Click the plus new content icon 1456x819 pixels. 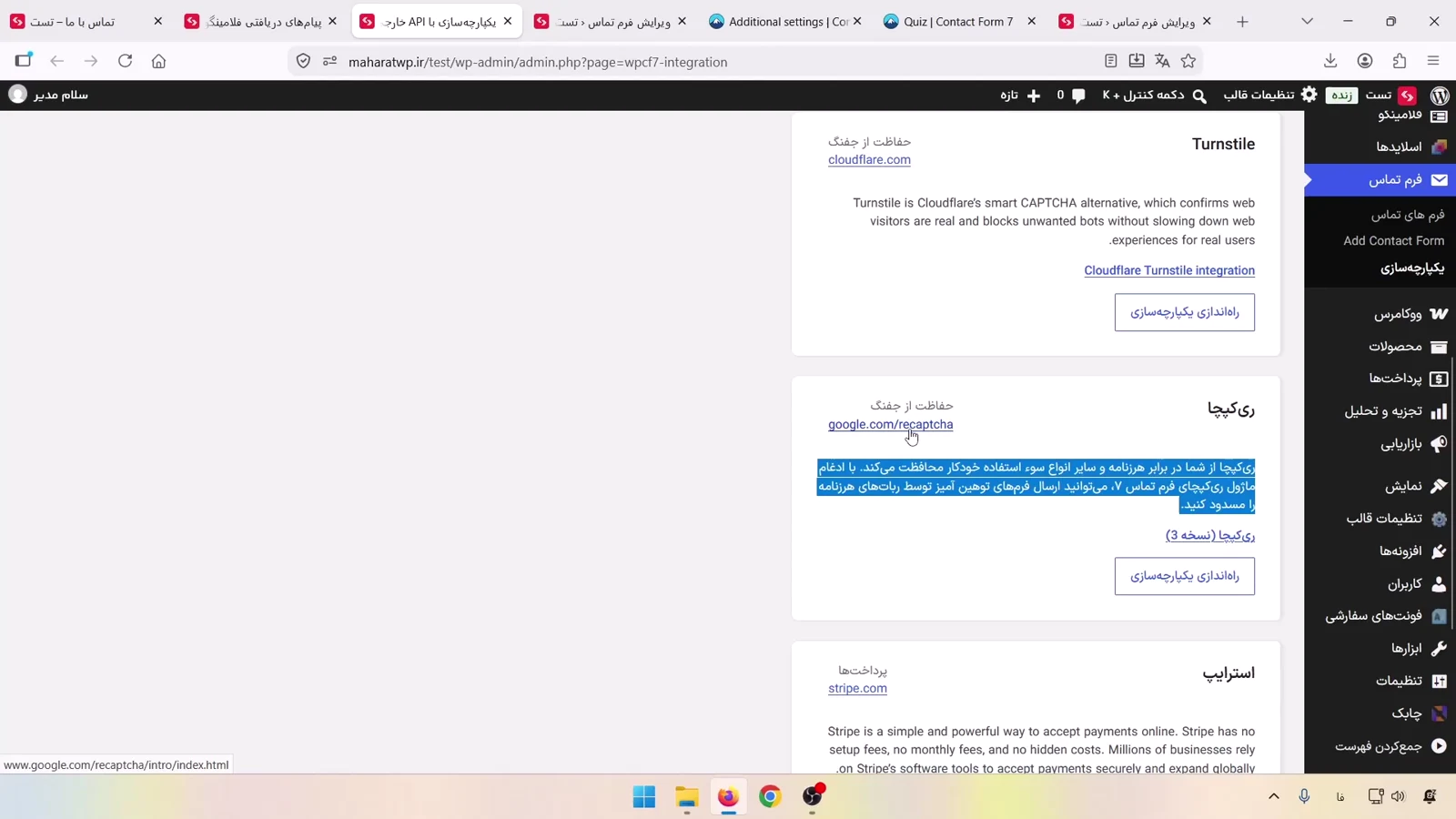pos(1033,96)
